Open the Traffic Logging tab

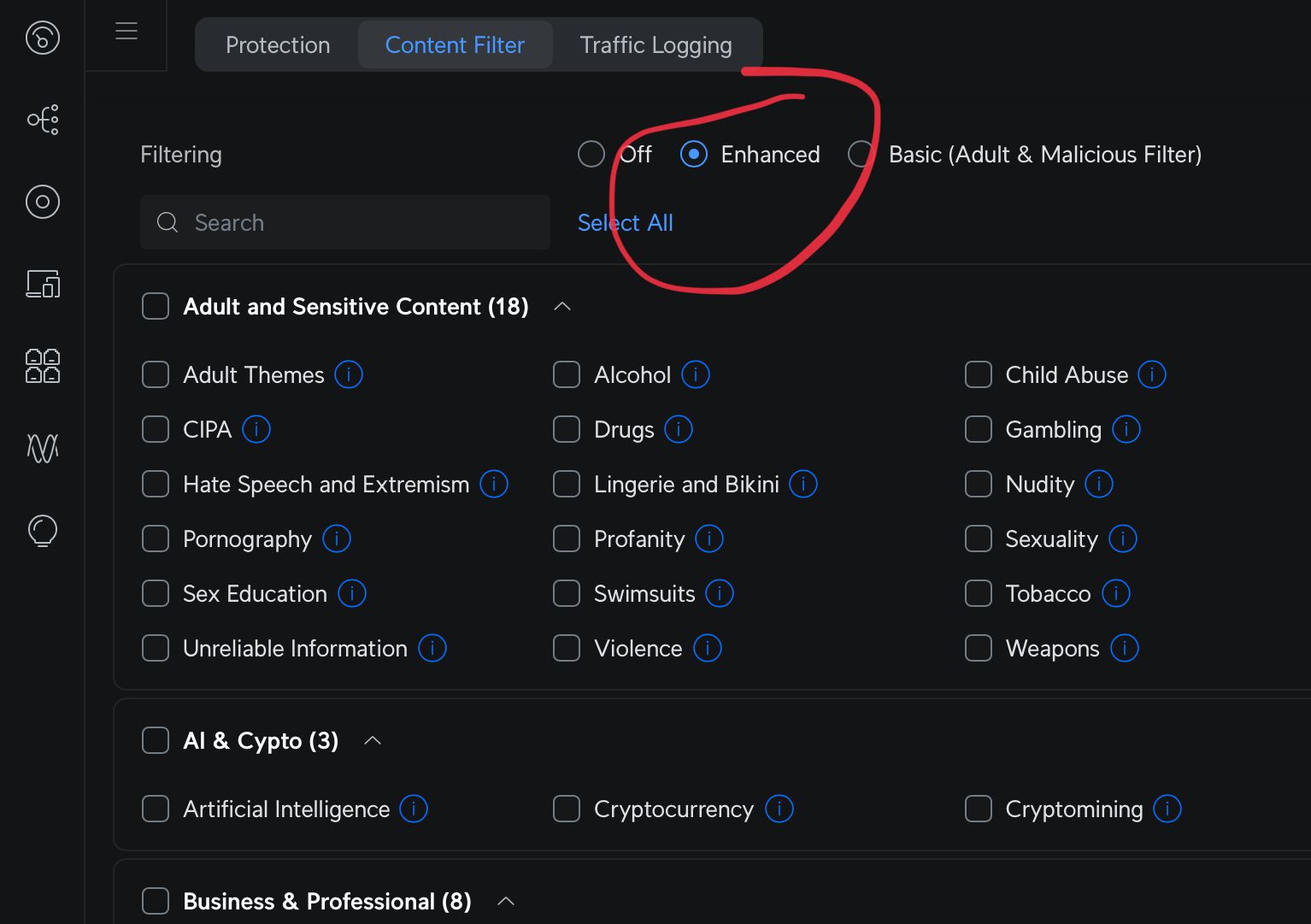point(655,45)
